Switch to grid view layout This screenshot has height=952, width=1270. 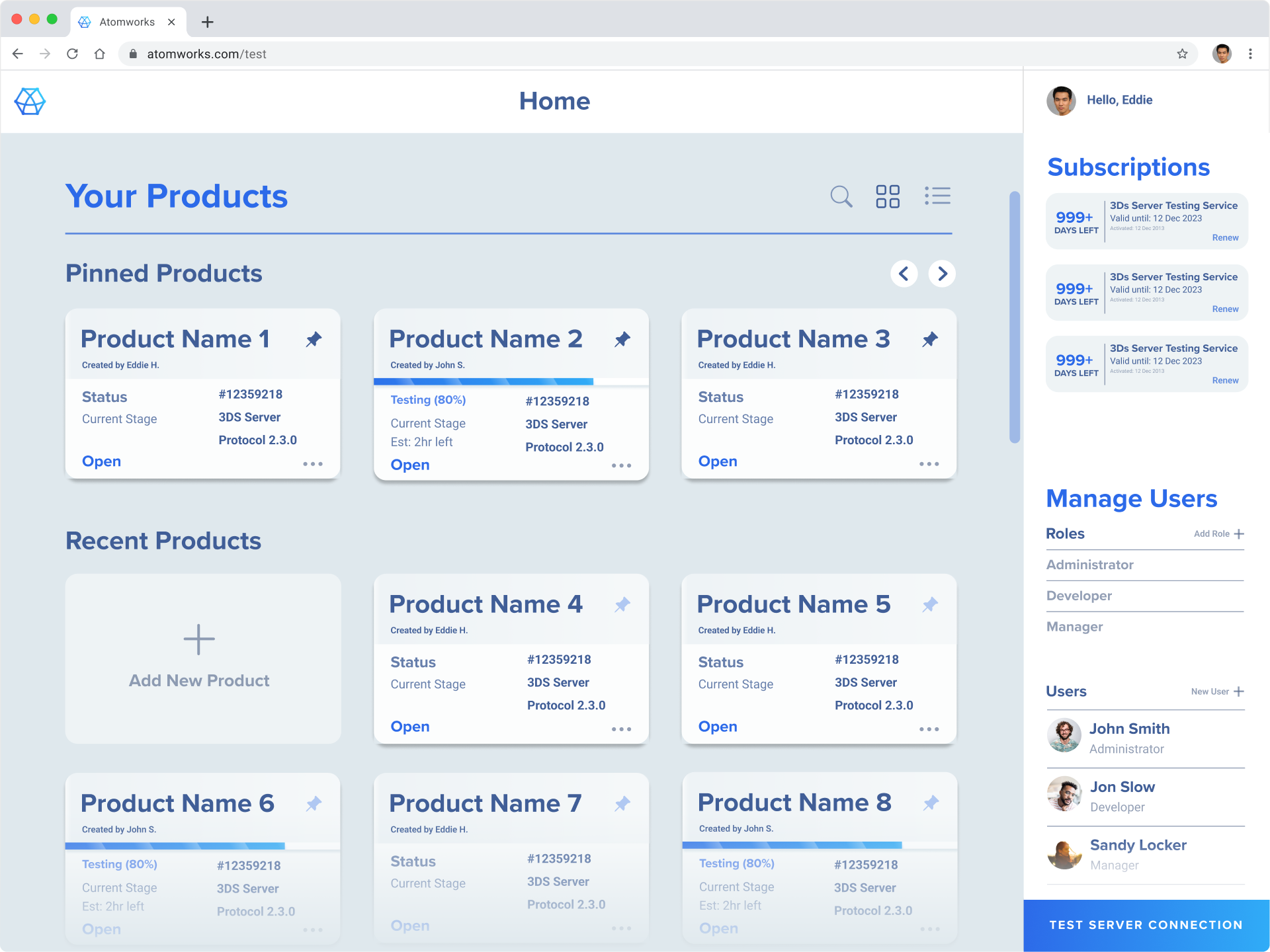point(887,196)
